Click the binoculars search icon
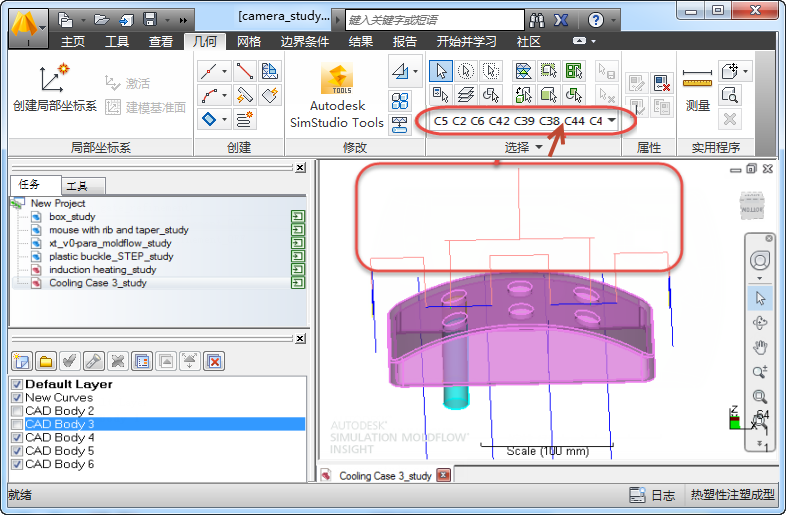Image resolution: width=786 pixels, height=515 pixels. pos(537,20)
